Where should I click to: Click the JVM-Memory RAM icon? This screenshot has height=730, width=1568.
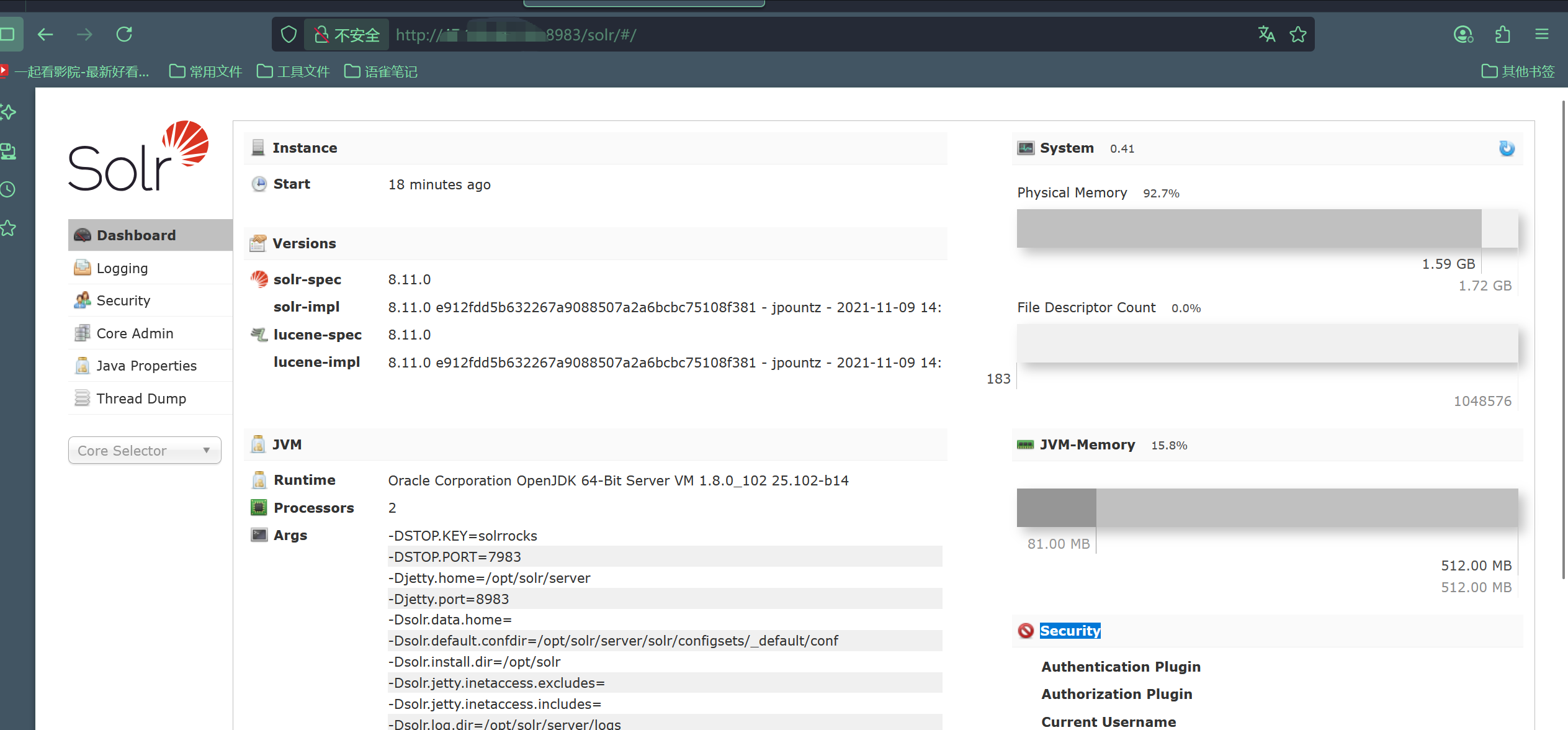(x=1025, y=444)
